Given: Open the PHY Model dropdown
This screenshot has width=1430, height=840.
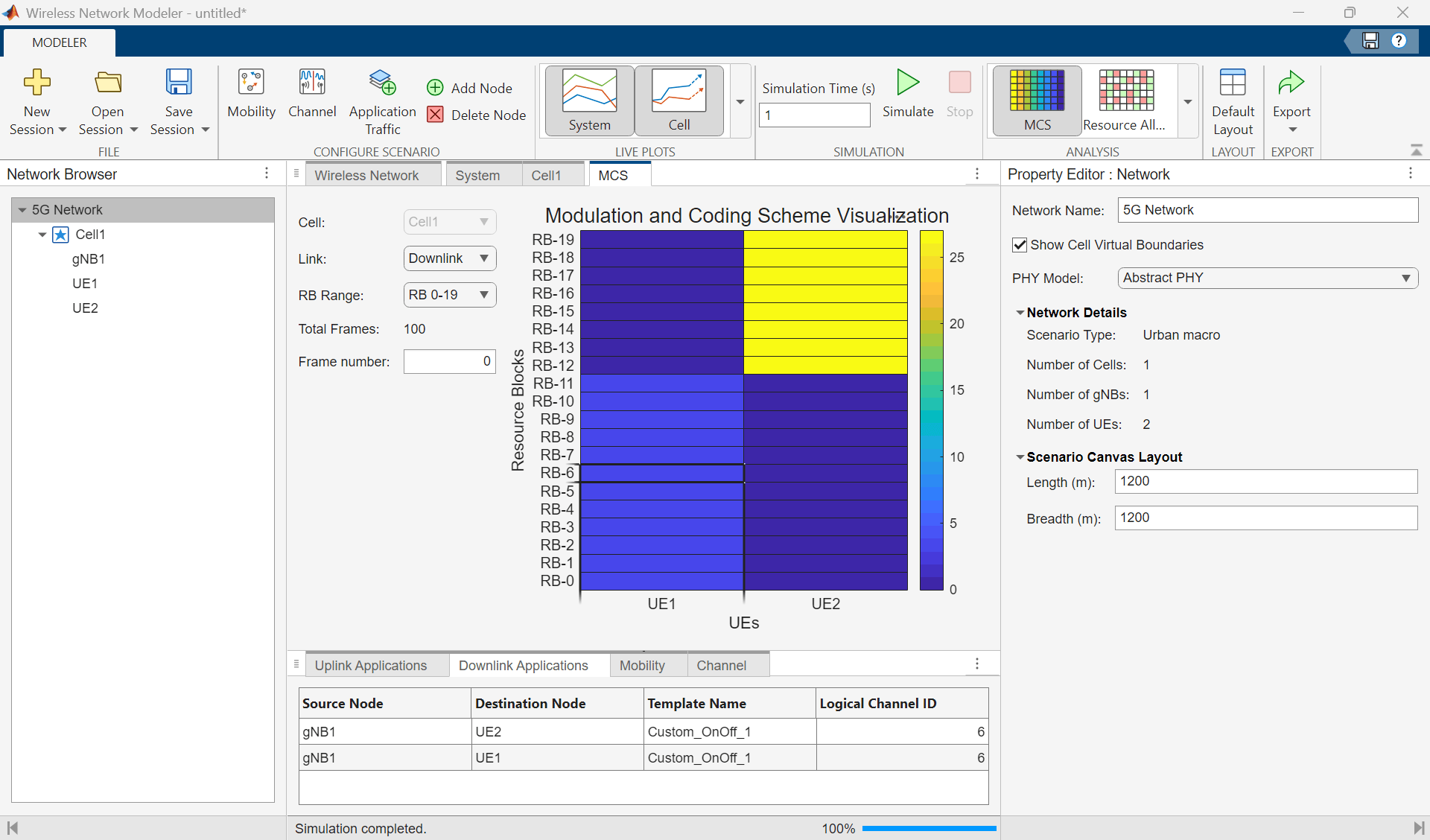Looking at the screenshot, I should tap(1267, 278).
